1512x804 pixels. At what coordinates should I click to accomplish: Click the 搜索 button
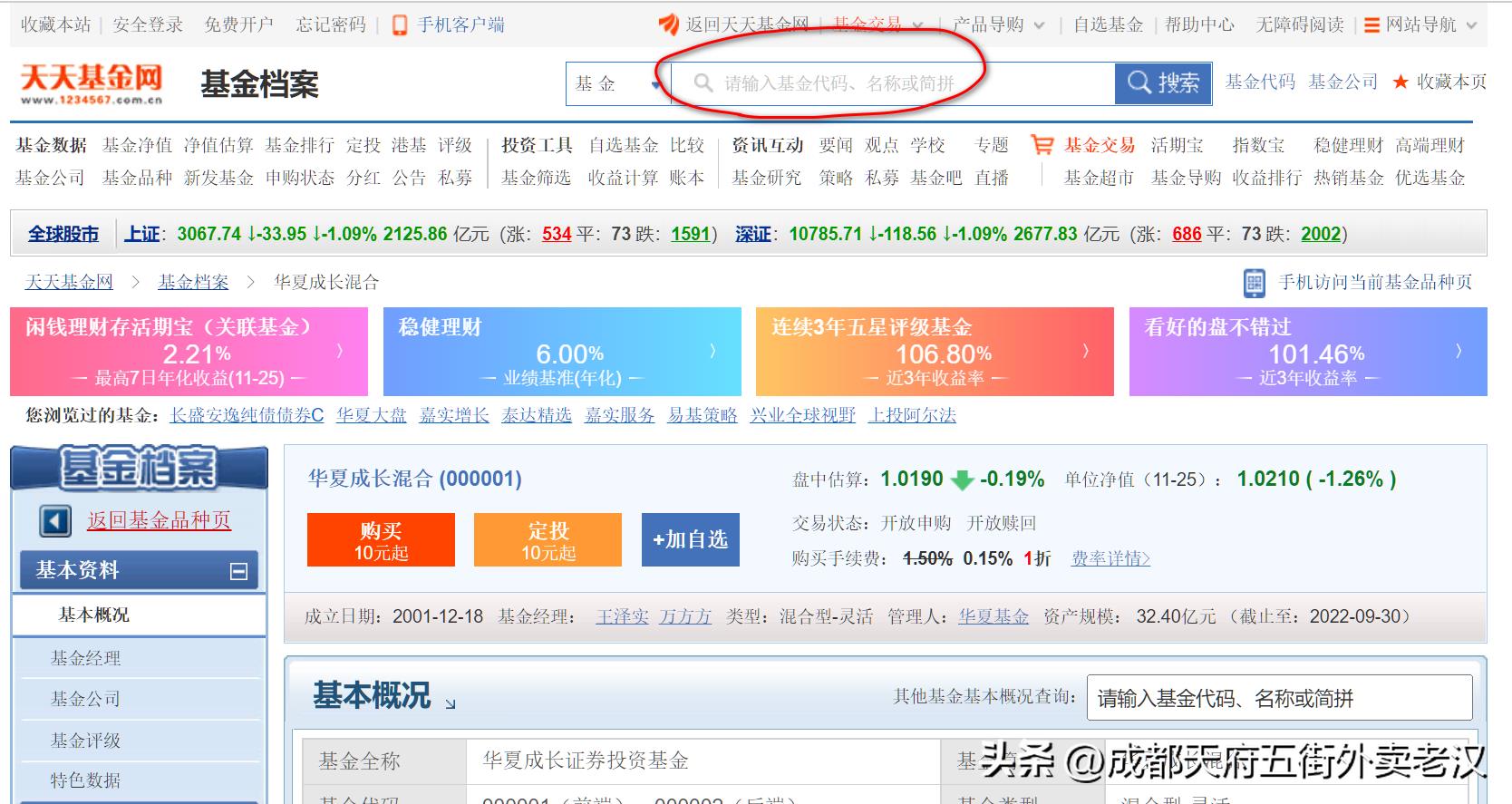click(x=1163, y=83)
